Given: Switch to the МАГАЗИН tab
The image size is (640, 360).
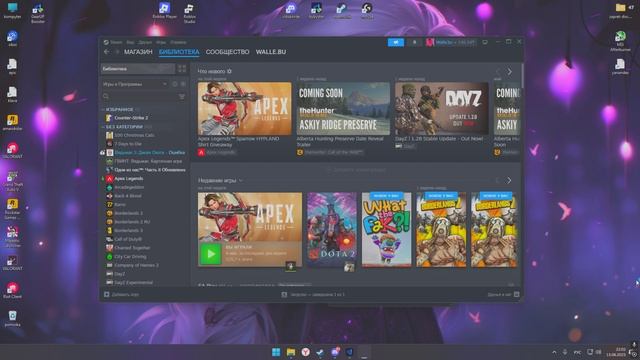Looking at the screenshot, I should point(138,52).
